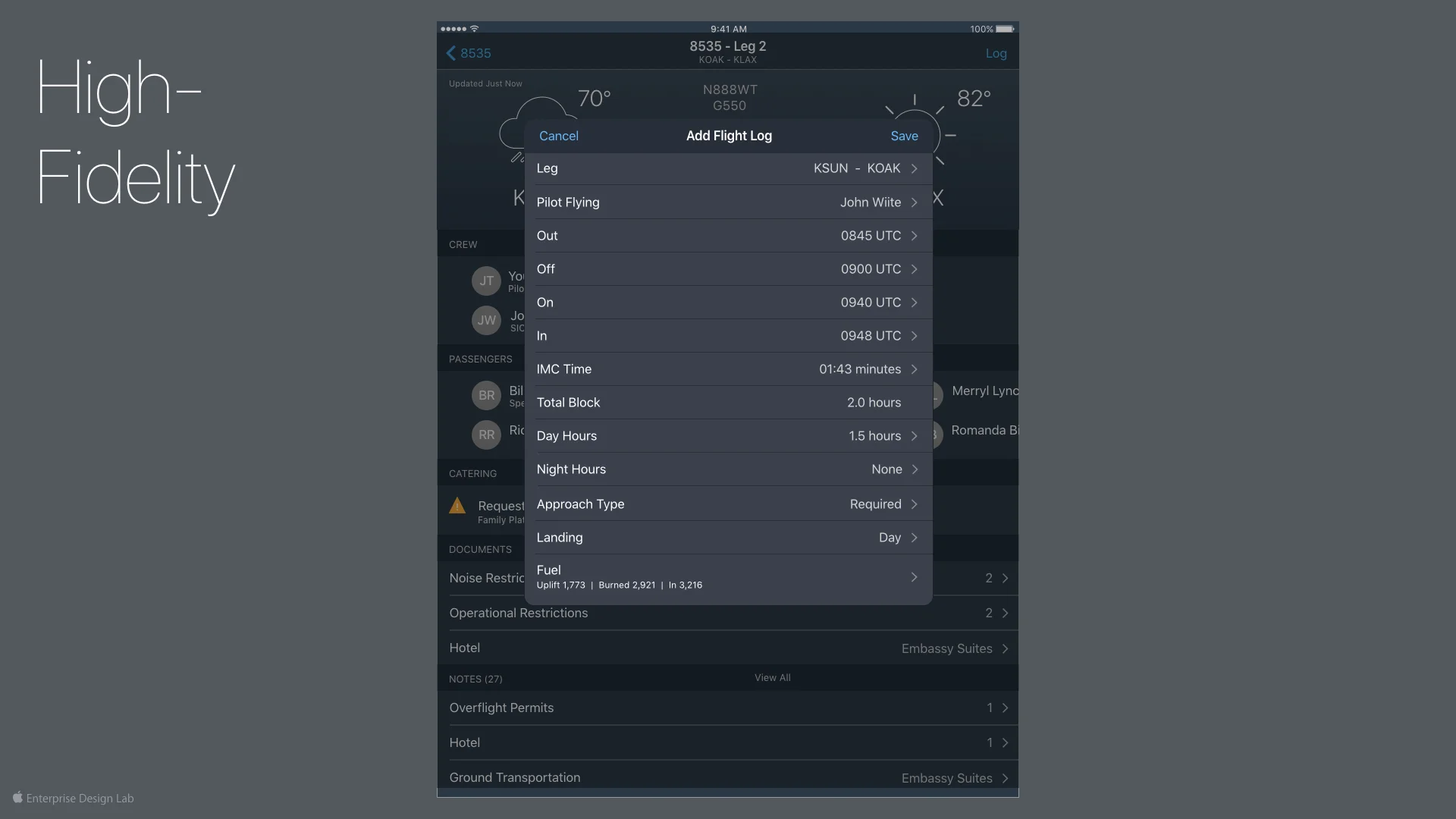Expand the Leg row chevron
Screen dimensions: 1456x819
click(914, 168)
